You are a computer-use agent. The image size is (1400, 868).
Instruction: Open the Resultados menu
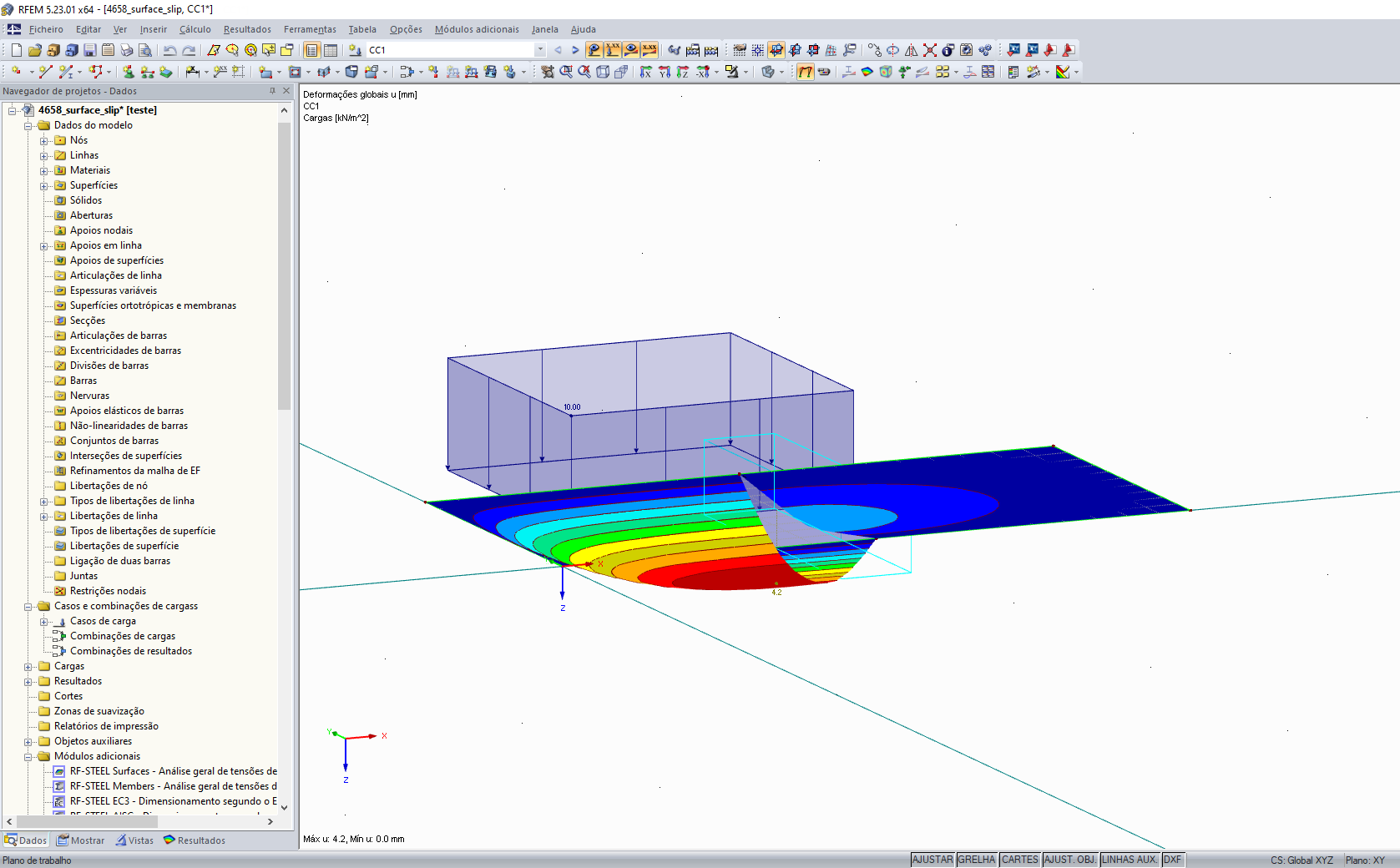[247, 29]
